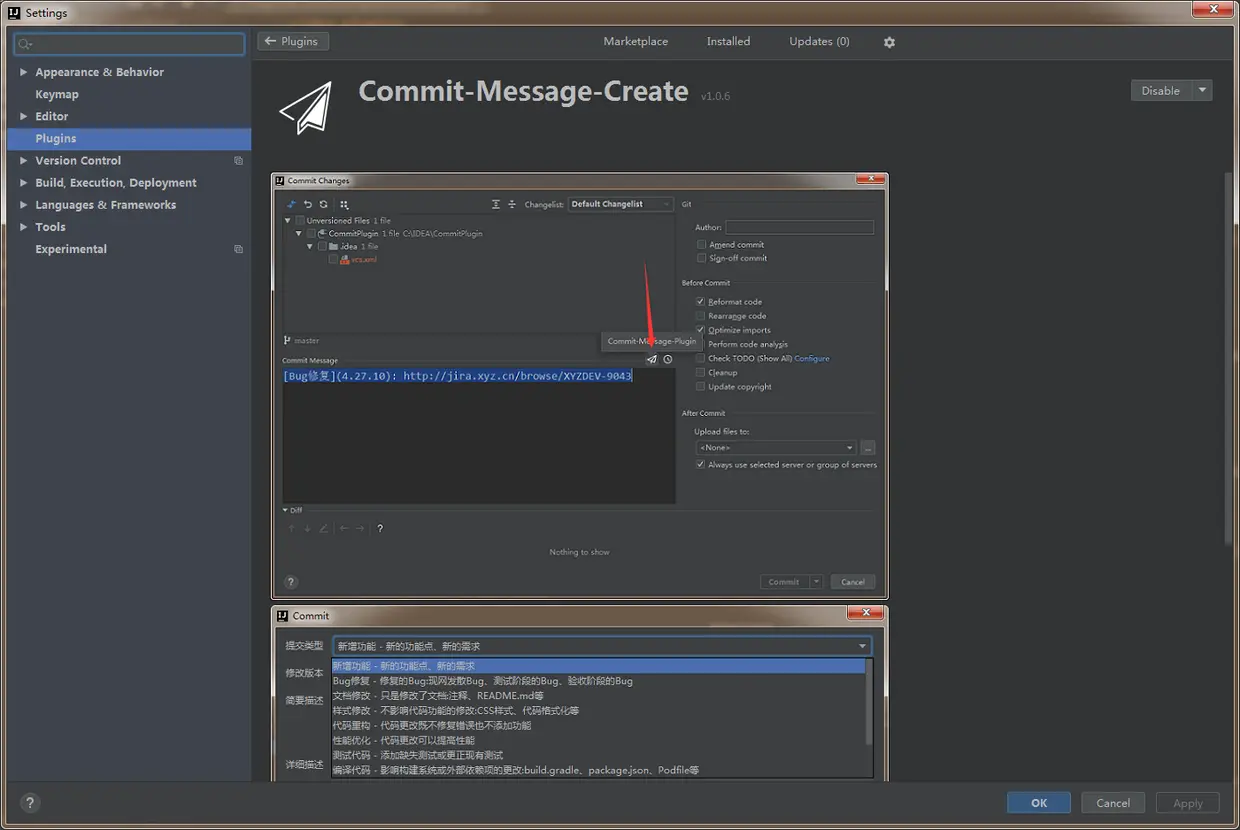The width and height of the screenshot is (1240, 830).
Task: Toggle Always use selected server checkbox
Action: click(x=701, y=464)
